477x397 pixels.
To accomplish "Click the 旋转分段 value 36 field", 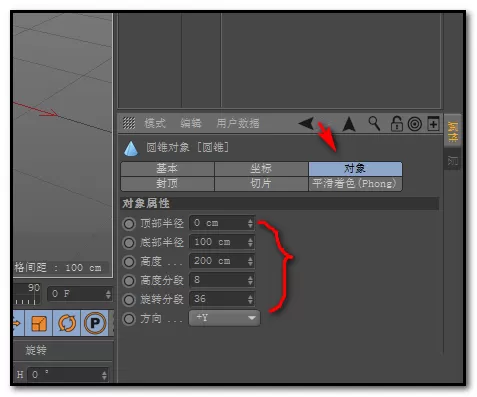I will point(222,299).
